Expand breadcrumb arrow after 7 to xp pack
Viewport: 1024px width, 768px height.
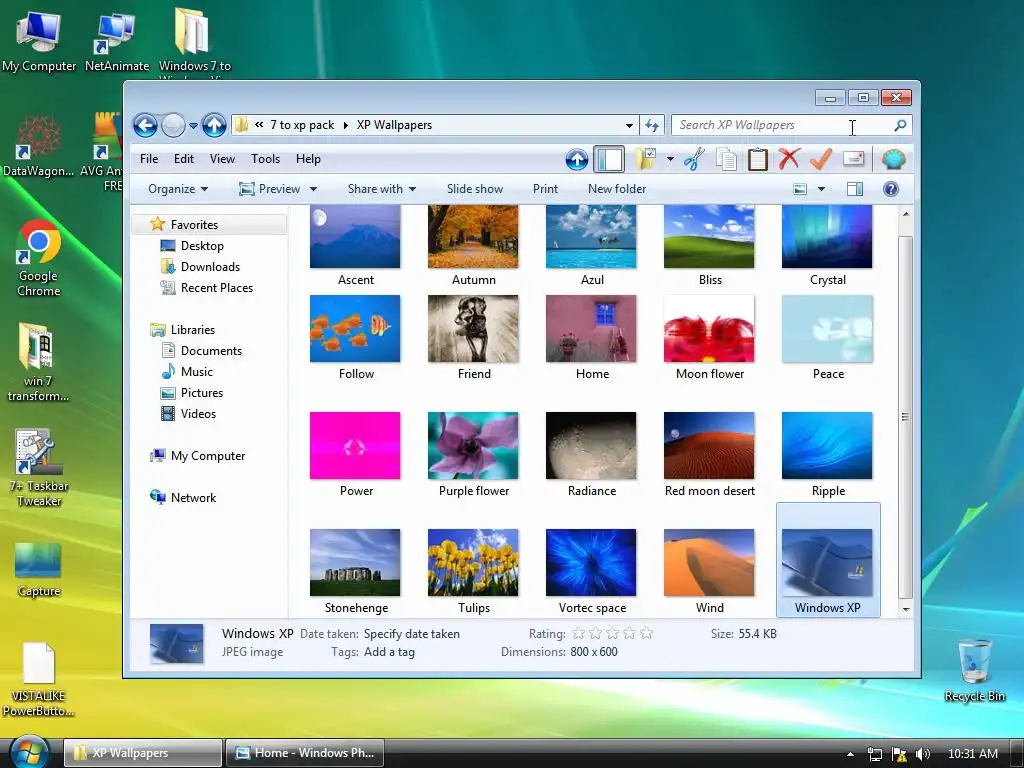[x=345, y=125]
